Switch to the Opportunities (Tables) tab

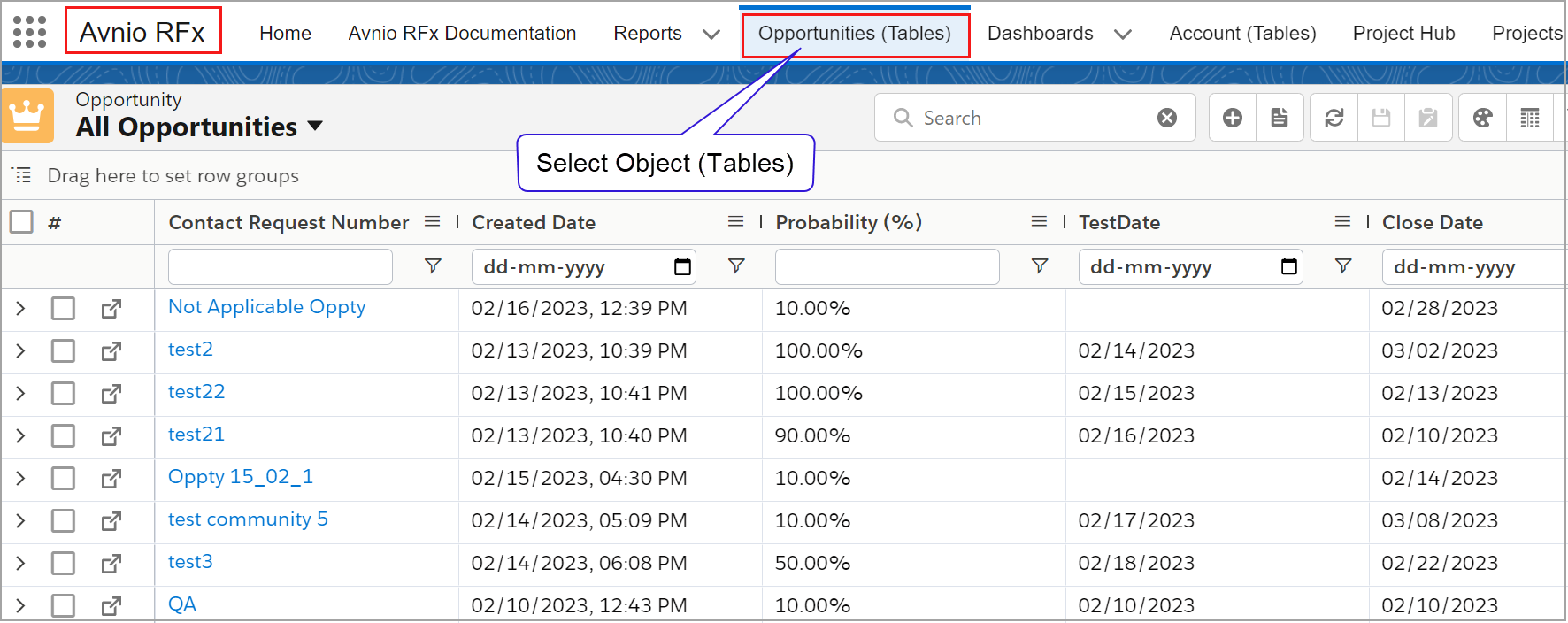click(854, 34)
